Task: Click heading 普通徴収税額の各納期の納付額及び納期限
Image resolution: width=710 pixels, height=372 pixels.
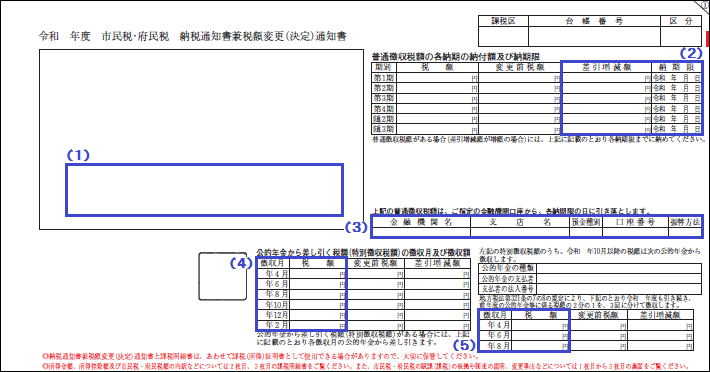Action: click(x=456, y=57)
